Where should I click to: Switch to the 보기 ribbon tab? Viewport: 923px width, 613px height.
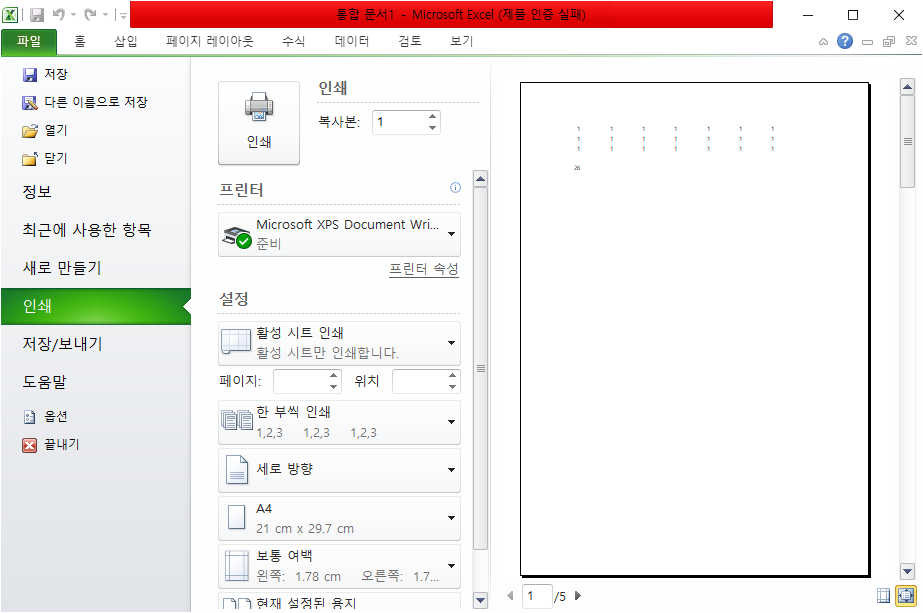(462, 41)
